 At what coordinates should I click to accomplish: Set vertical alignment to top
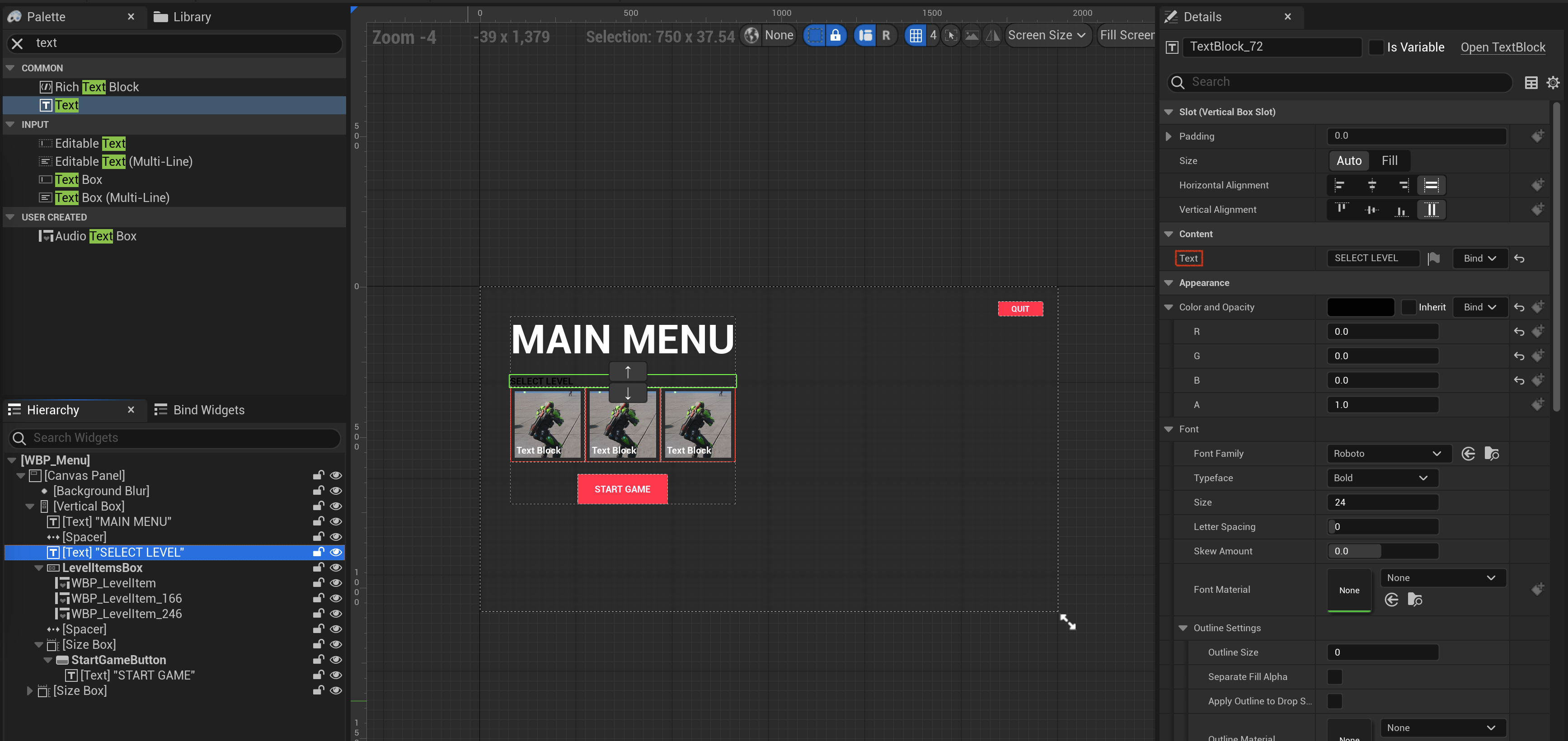click(x=1341, y=210)
